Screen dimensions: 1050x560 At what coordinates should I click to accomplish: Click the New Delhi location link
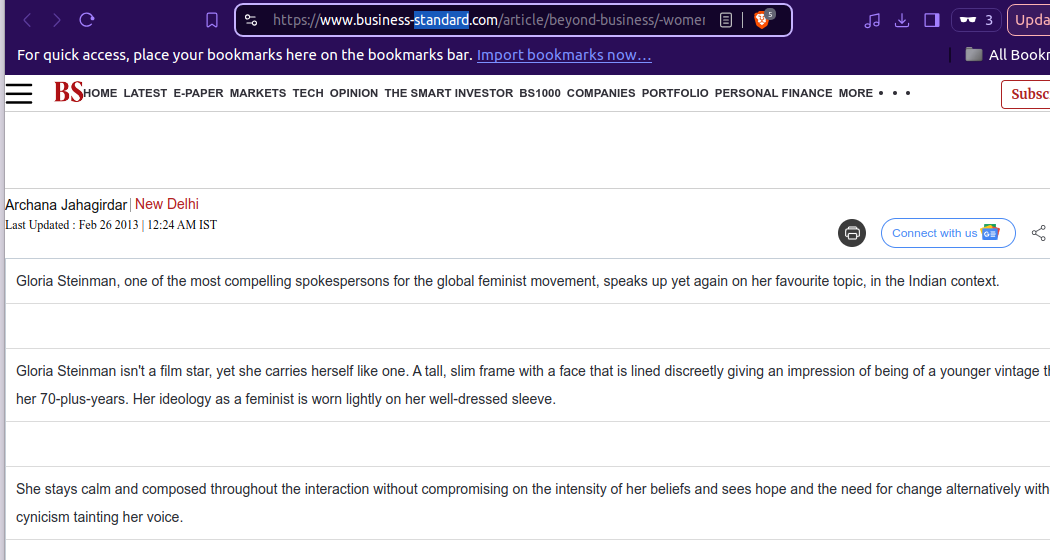pos(167,204)
